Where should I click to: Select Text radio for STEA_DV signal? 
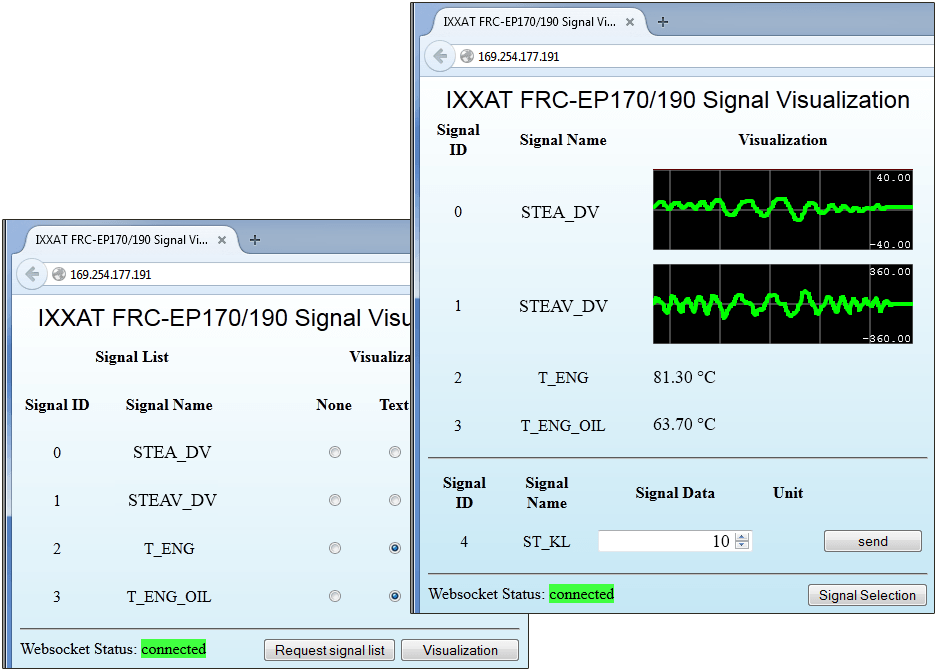coord(394,452)
